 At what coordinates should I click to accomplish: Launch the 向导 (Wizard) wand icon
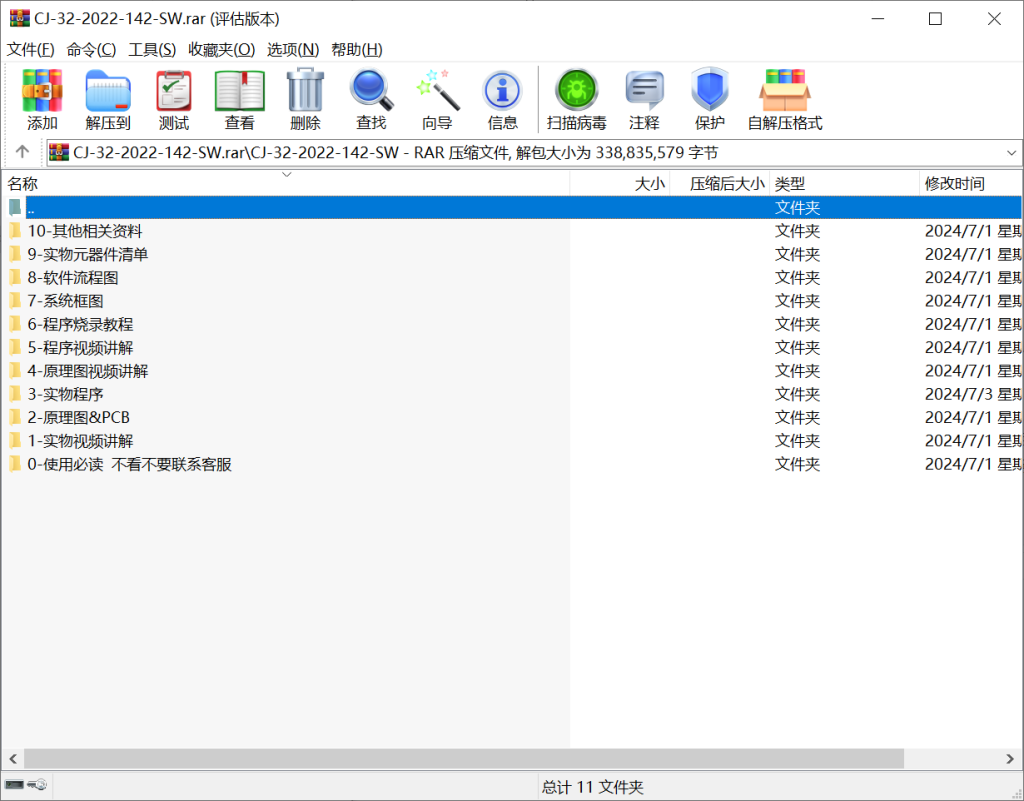[437, 100]
